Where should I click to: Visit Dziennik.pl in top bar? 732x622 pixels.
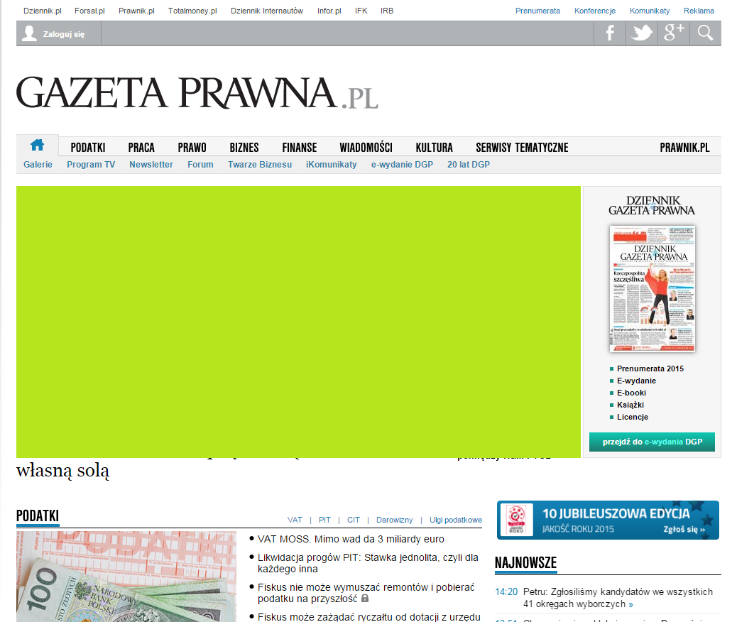pyautogui.click(x=42, y=11)
